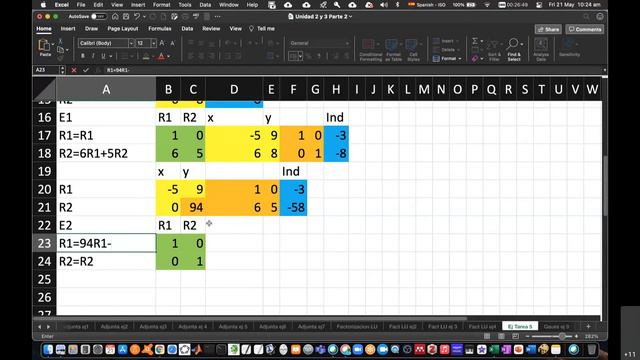640x360 pixels.
Task: Click the Cut scissors icon
Action: point(60,41)
